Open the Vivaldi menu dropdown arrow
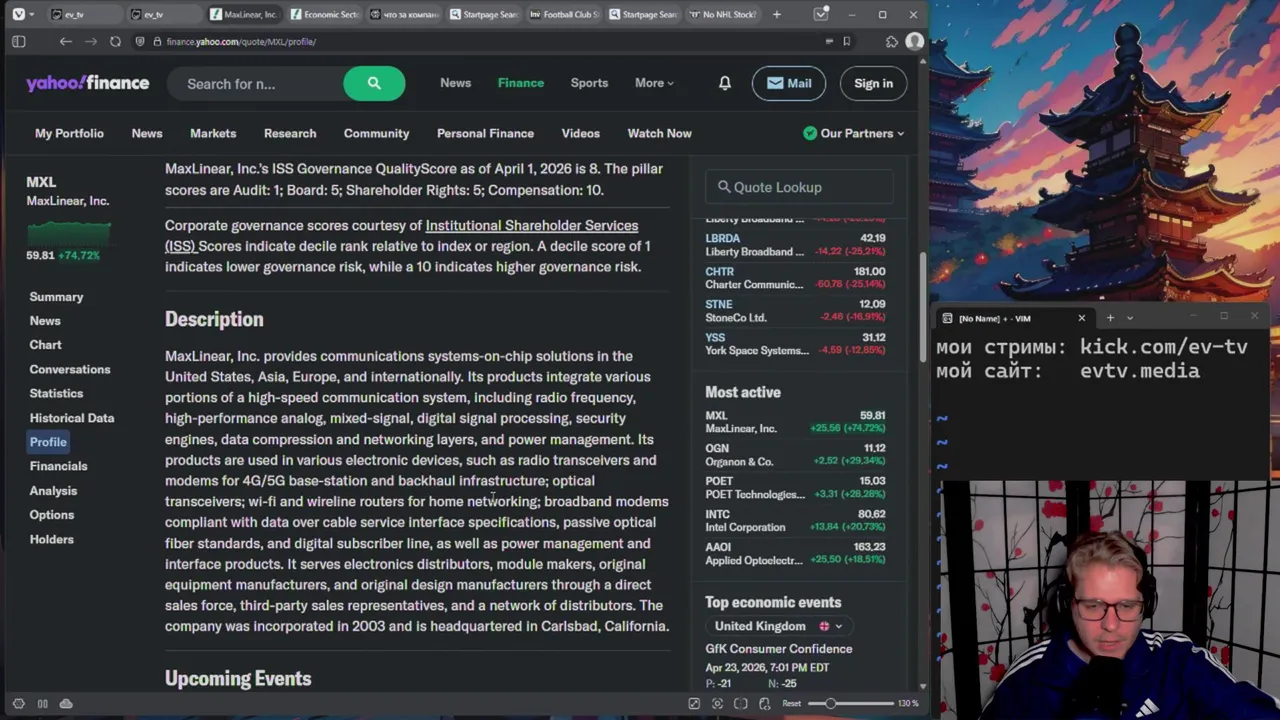 coord(32,15)
